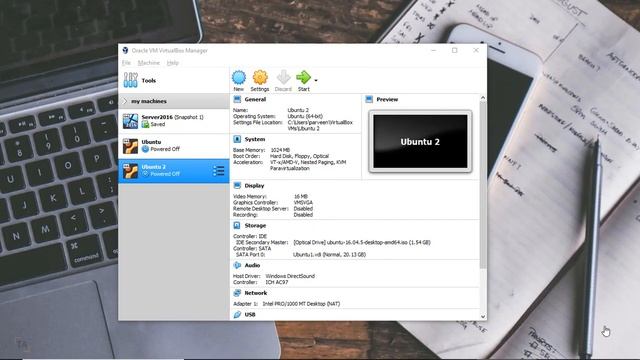Click the Preview panel icon
The height and width of the screenshot is (360, 640).
[369, 99]
